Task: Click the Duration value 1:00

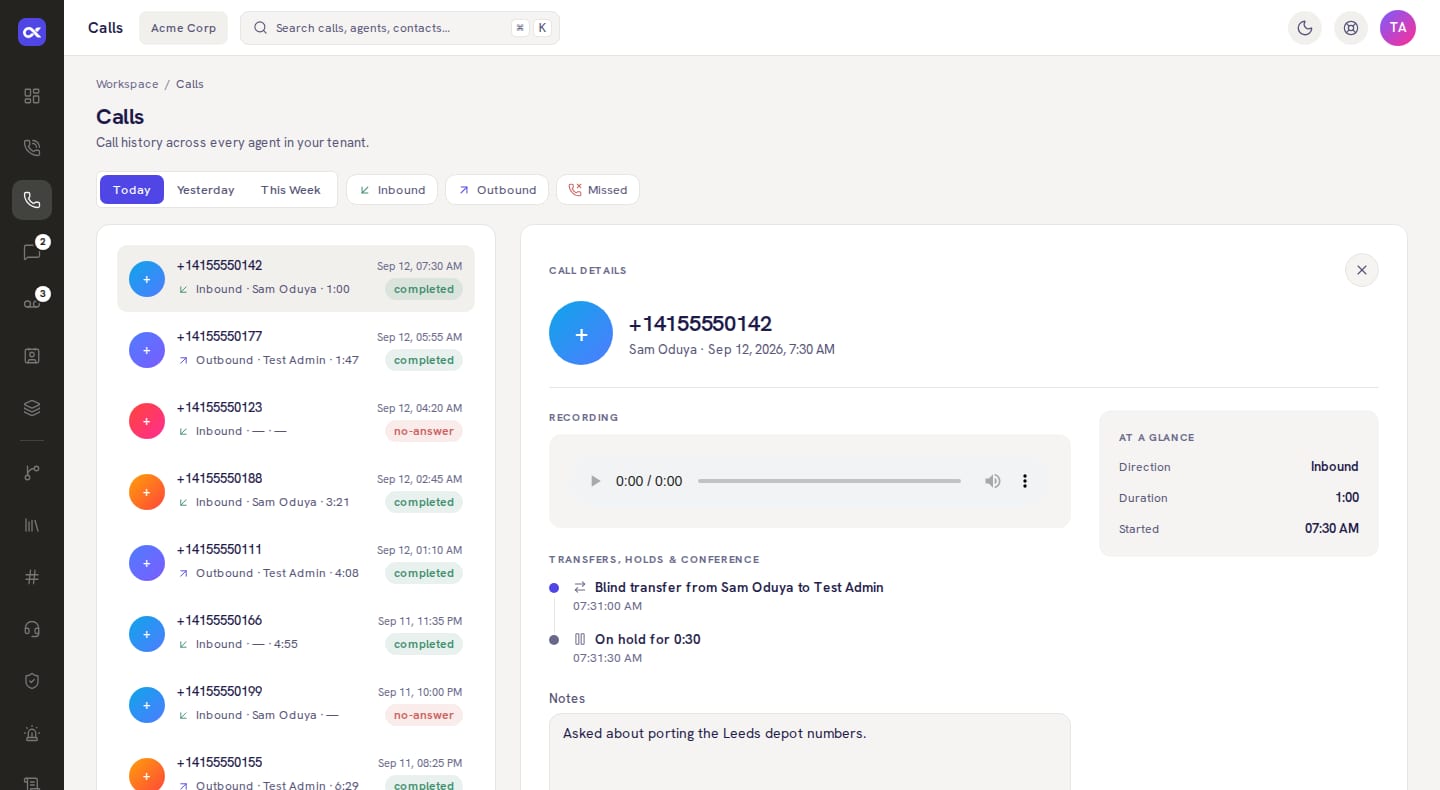Action: [1347, 497]
